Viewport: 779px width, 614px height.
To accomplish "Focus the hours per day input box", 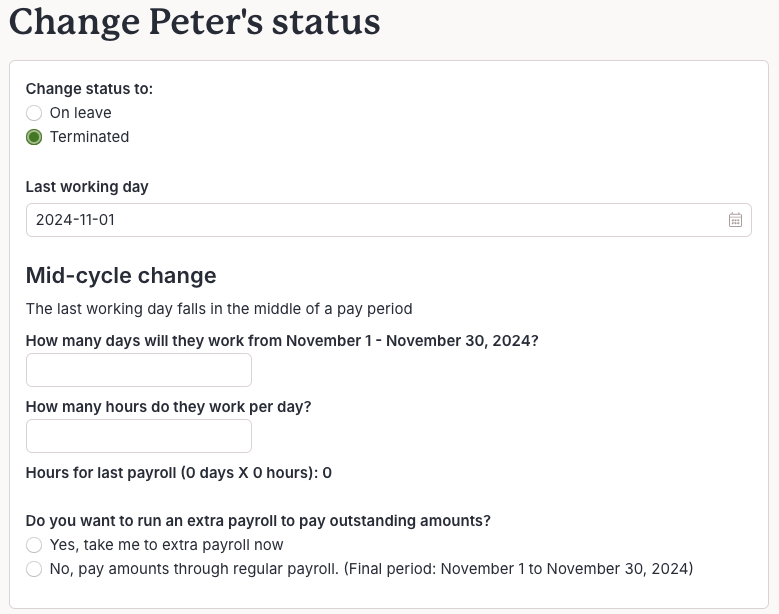I will [x=139, y=436].
